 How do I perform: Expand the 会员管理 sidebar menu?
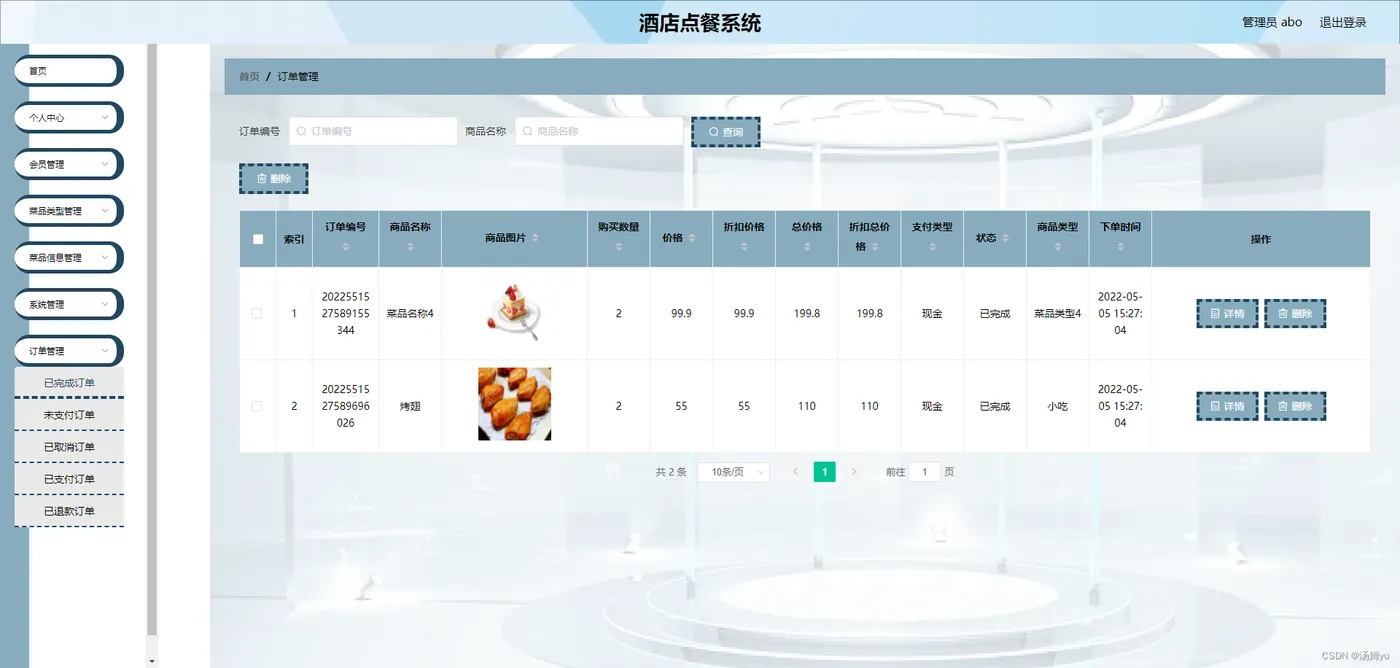pyautogui.click(x=68, y=164)
